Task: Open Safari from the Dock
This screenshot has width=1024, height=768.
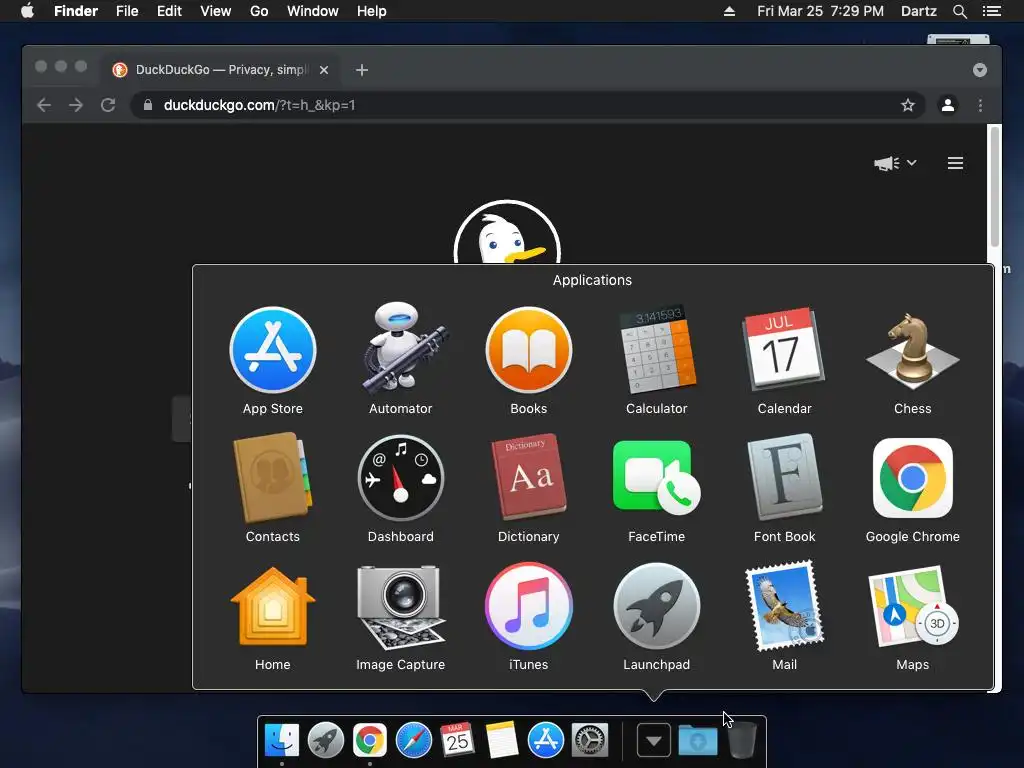Action: click(x=414, y=740)
